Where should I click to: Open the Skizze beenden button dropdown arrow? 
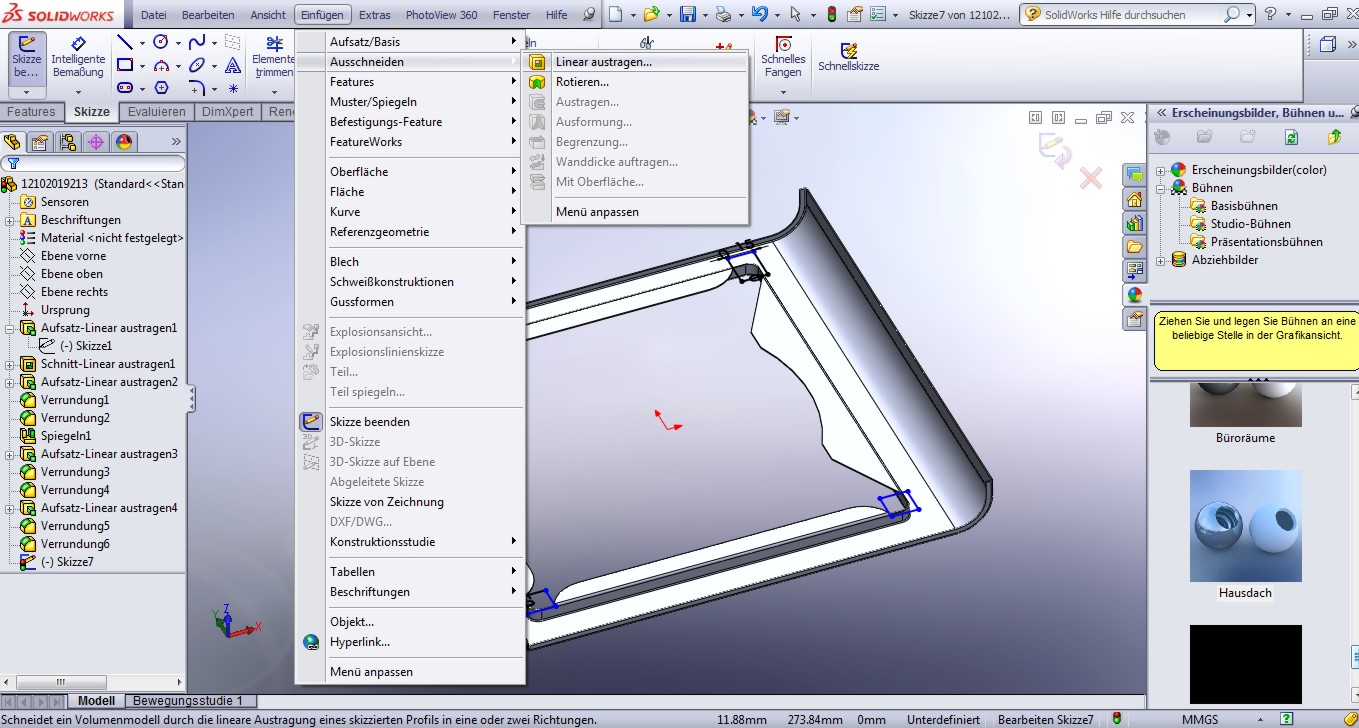(x=27, y=92)
